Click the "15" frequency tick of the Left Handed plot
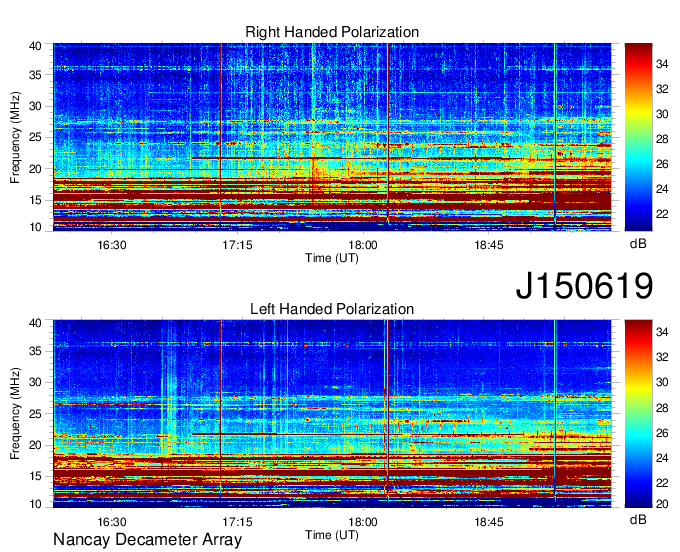Screen dimensions: 680x552 click(35, 477)
